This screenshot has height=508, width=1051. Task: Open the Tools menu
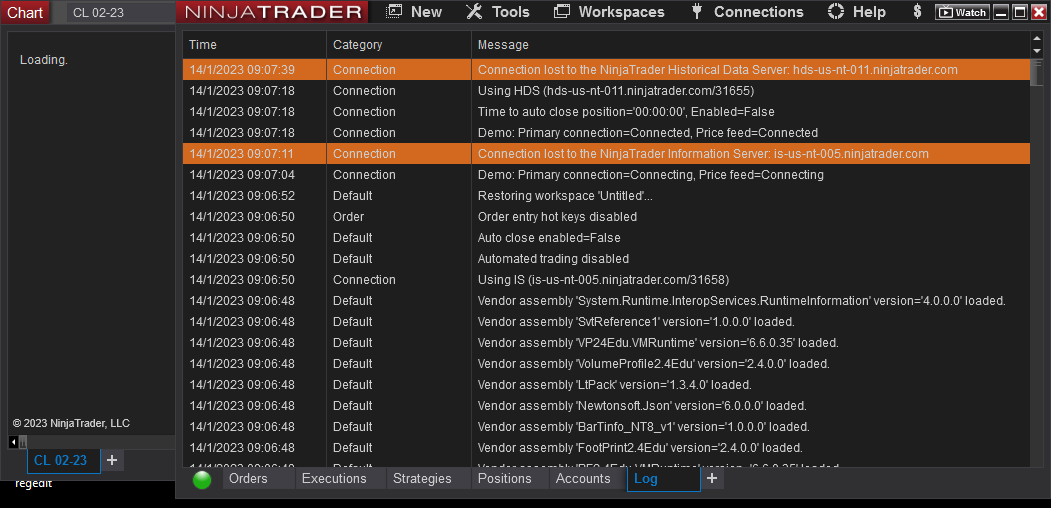coord(498,12)
